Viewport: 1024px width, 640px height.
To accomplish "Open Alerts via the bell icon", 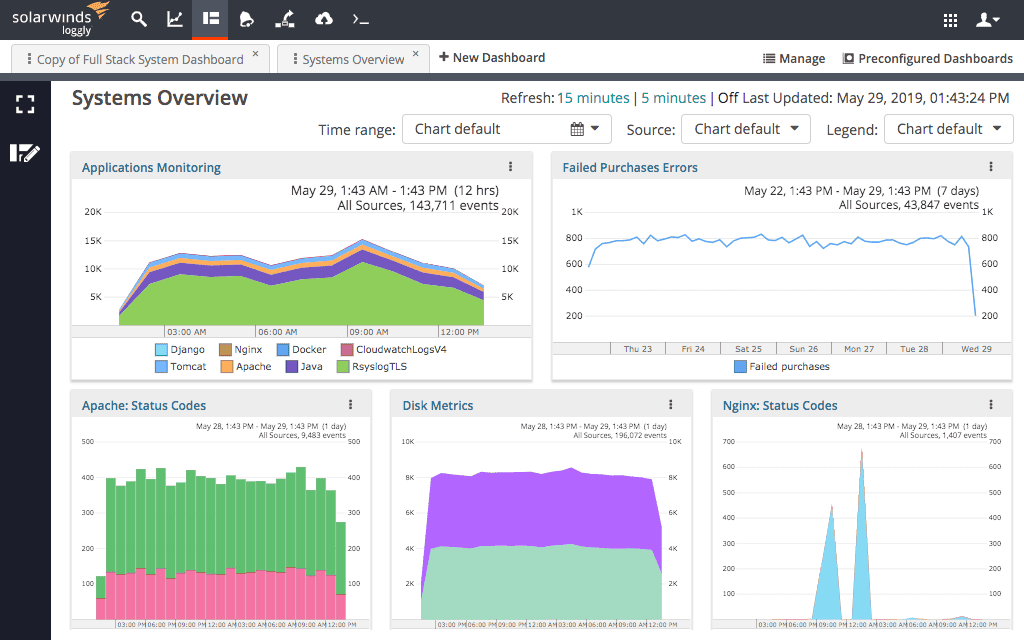I will [247, 19].
